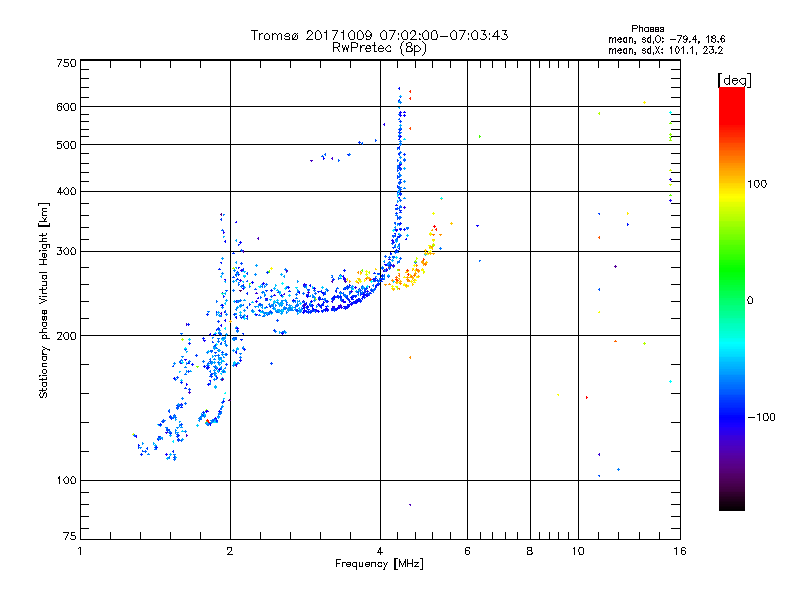The width and height of the screenshot is (800, 600).
Task: Click the x-axis '4' tick label
Action: [x=380, y=551]
